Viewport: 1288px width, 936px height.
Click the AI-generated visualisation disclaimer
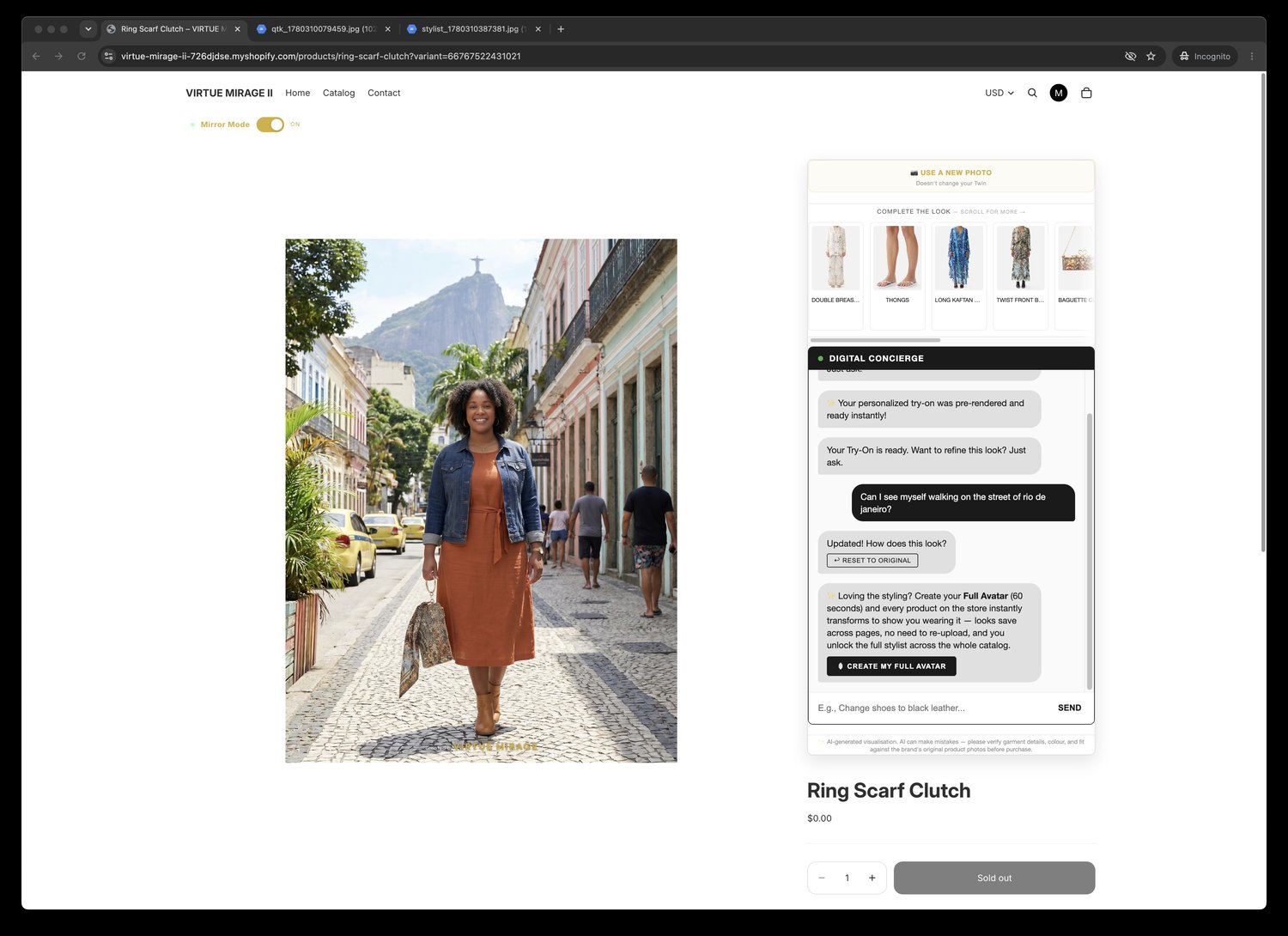pos(951,745)
